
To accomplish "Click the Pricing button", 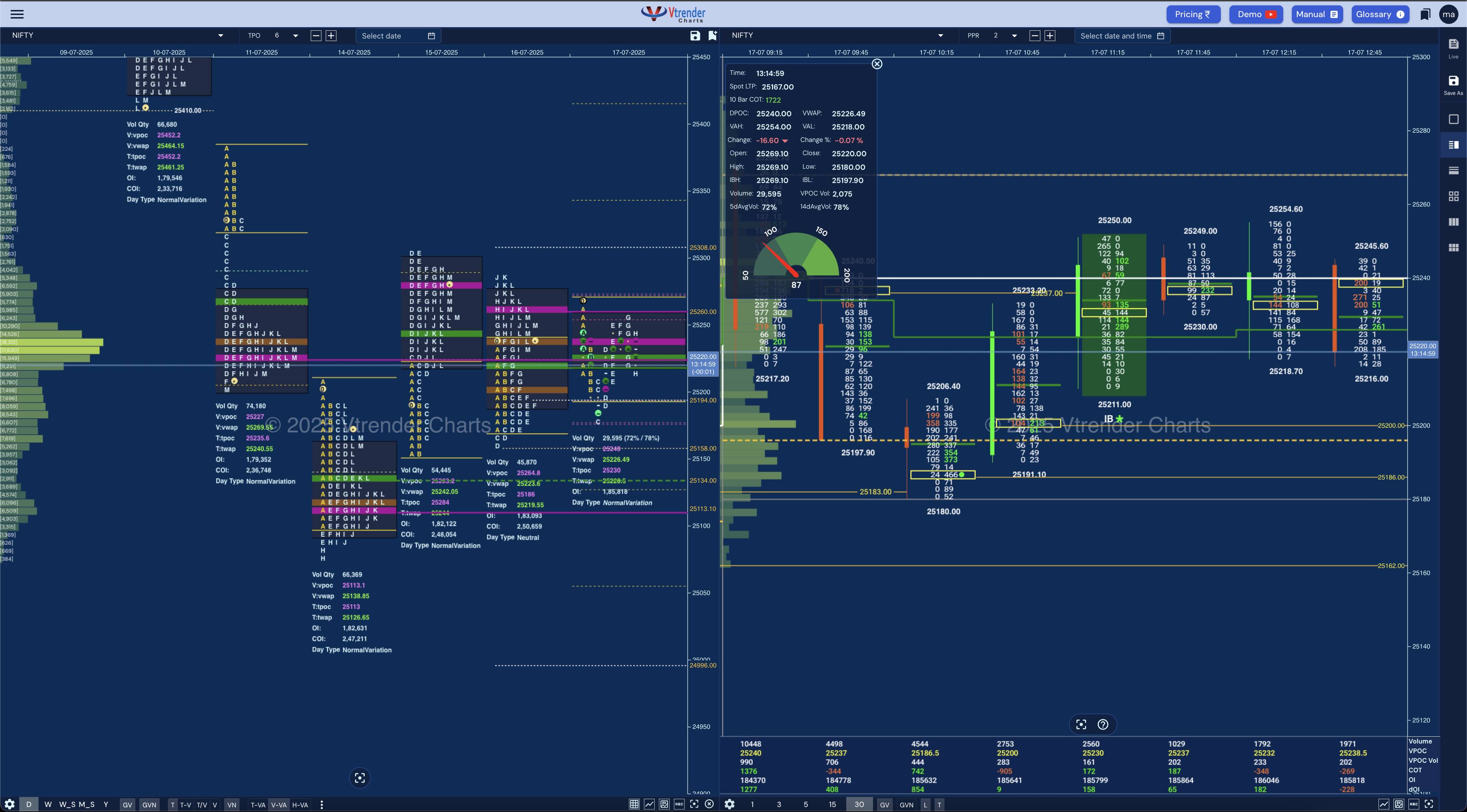I will pos(1193,14).
